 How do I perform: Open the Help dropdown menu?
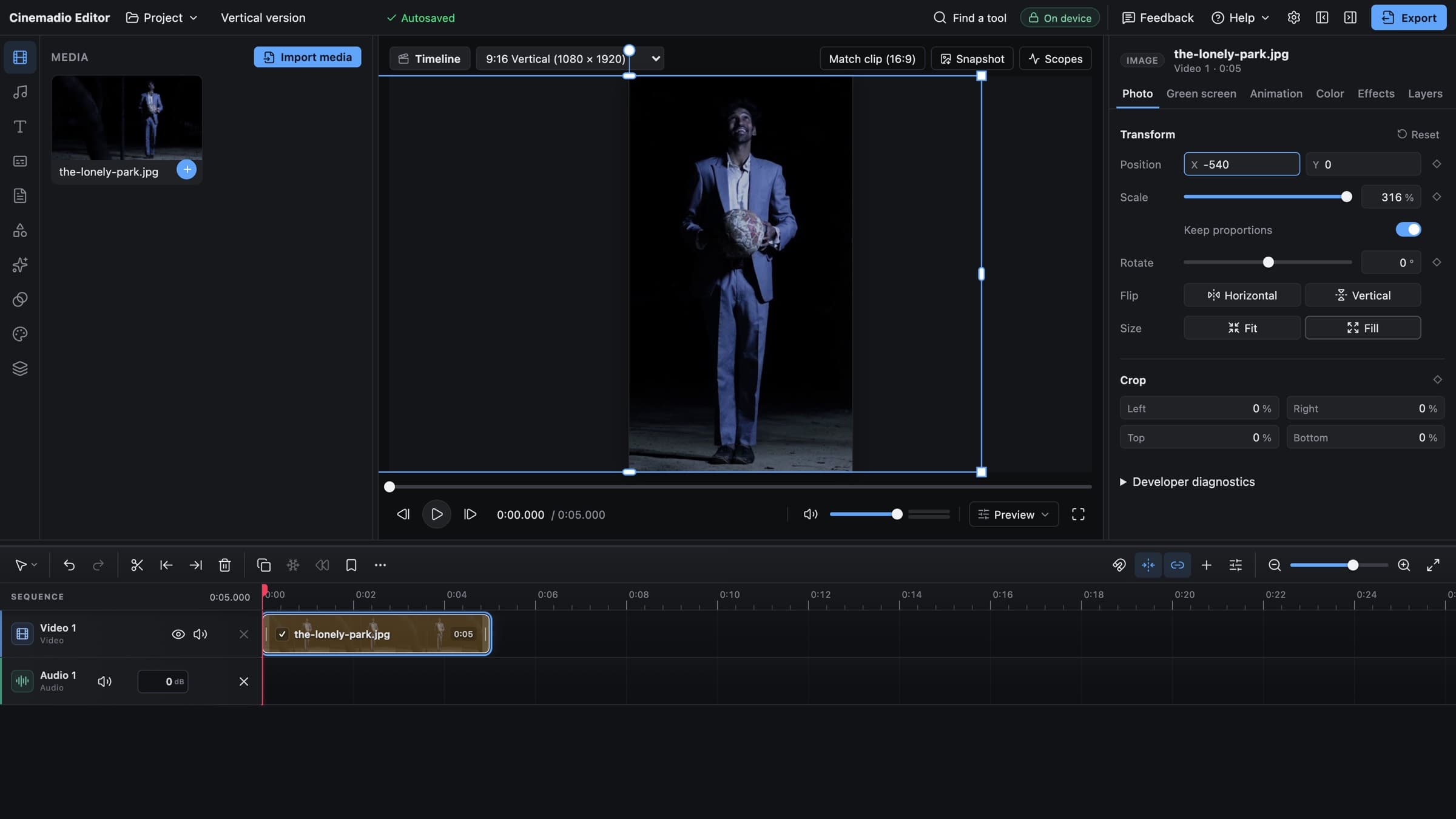pyautogui.click(x=1240, y=18)
